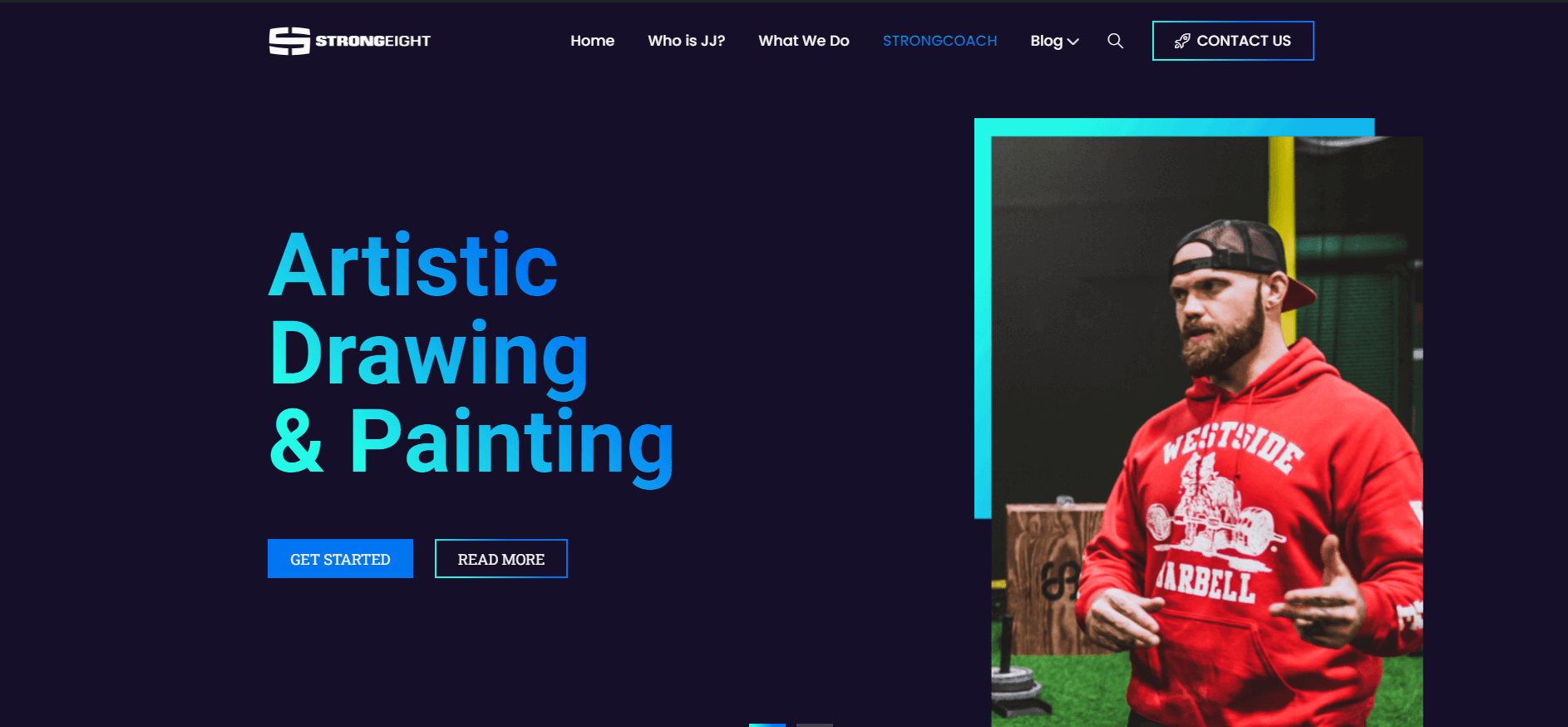Click the Artistic headline word
This screenshot has width=1568, height=727.
(413, 265)
